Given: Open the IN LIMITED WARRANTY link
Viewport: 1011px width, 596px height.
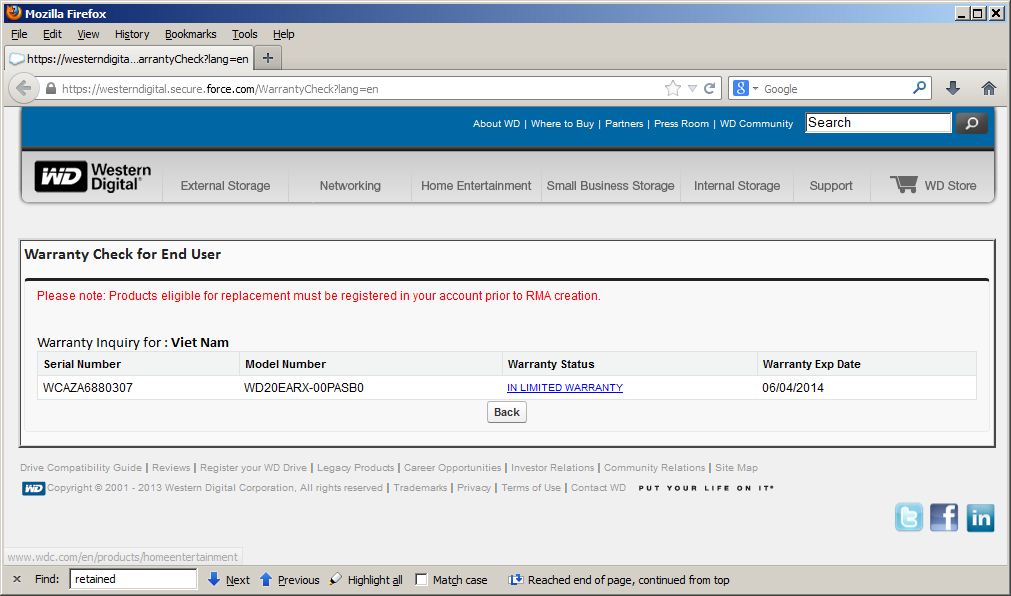Looking at the screenshot, I should pyautogui.click(x=565, y=388).
